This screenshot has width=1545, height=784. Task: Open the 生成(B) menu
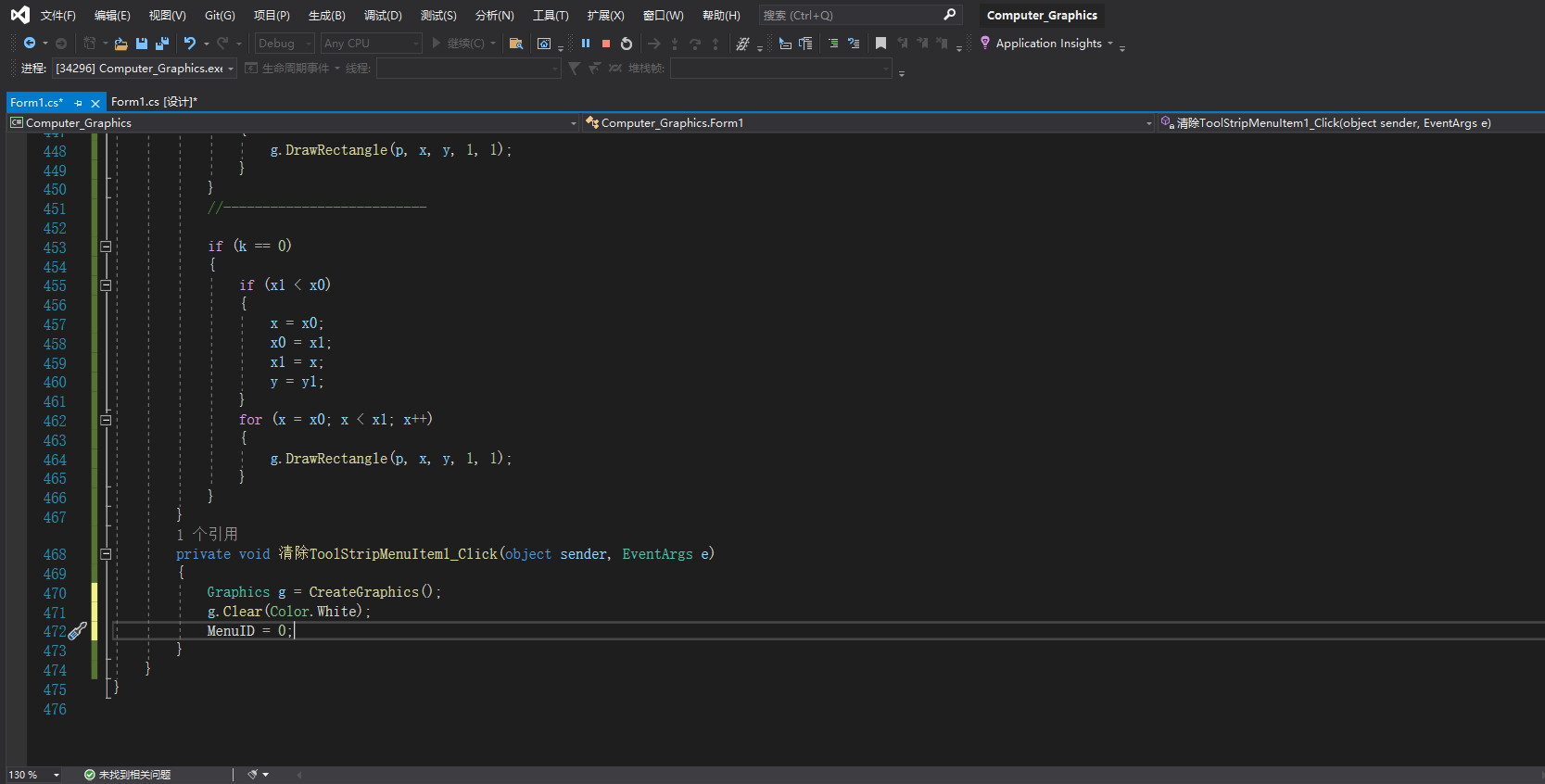(x=326, y=16)
